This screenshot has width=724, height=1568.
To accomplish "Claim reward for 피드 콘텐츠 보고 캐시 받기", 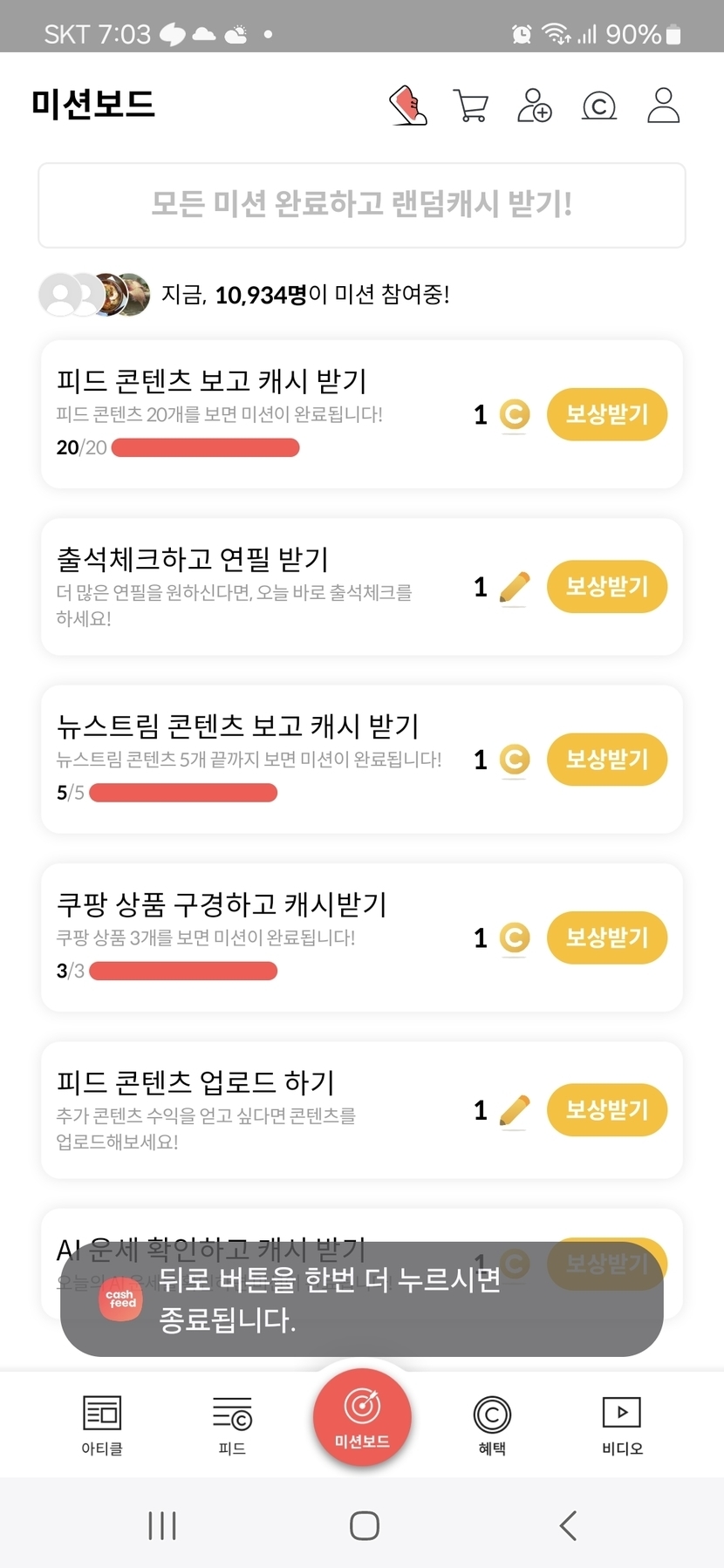I will point(607,414).
